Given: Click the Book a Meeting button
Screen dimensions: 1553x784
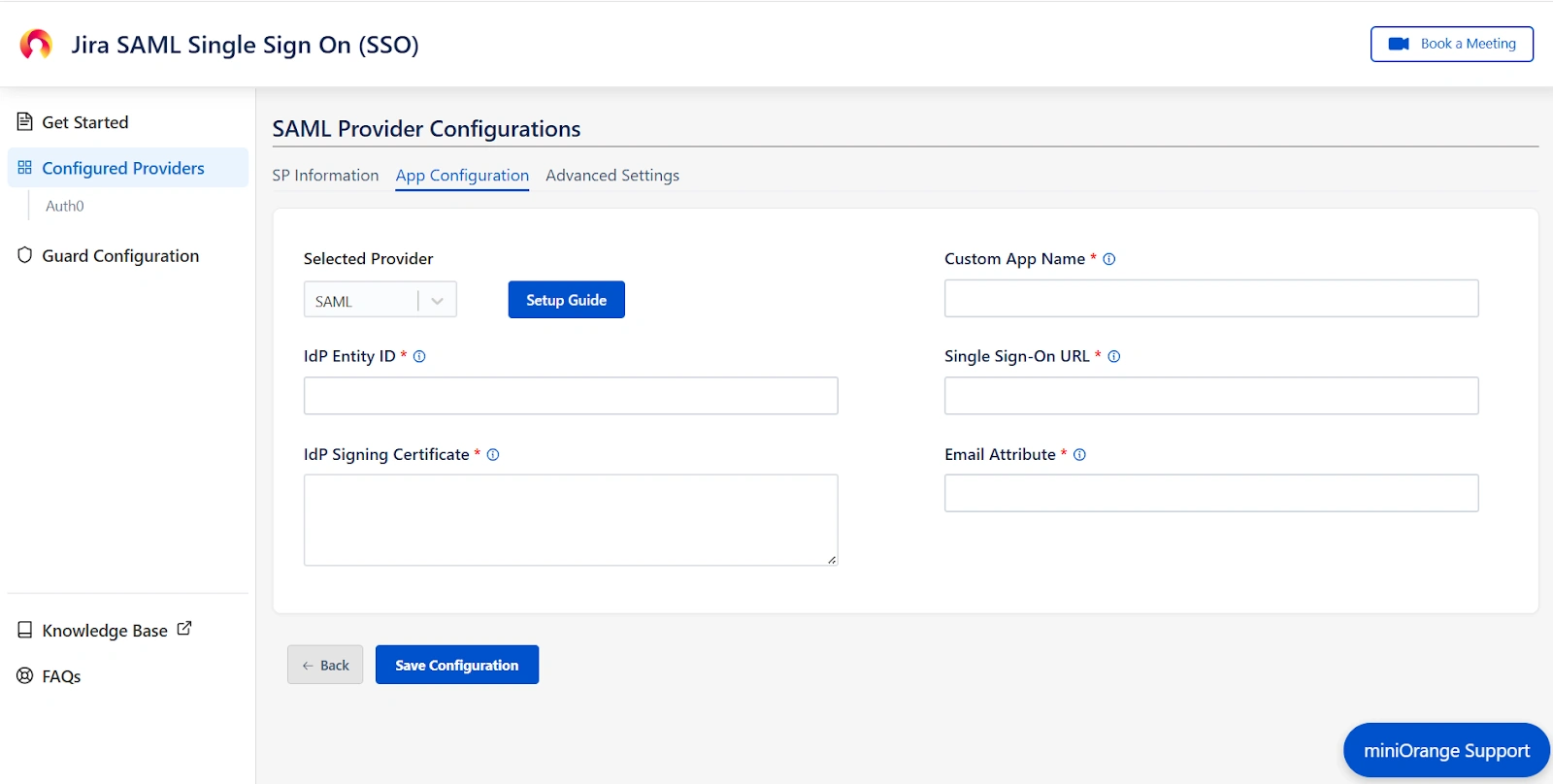Looking at the screenshot, I should click(1452, 44).
